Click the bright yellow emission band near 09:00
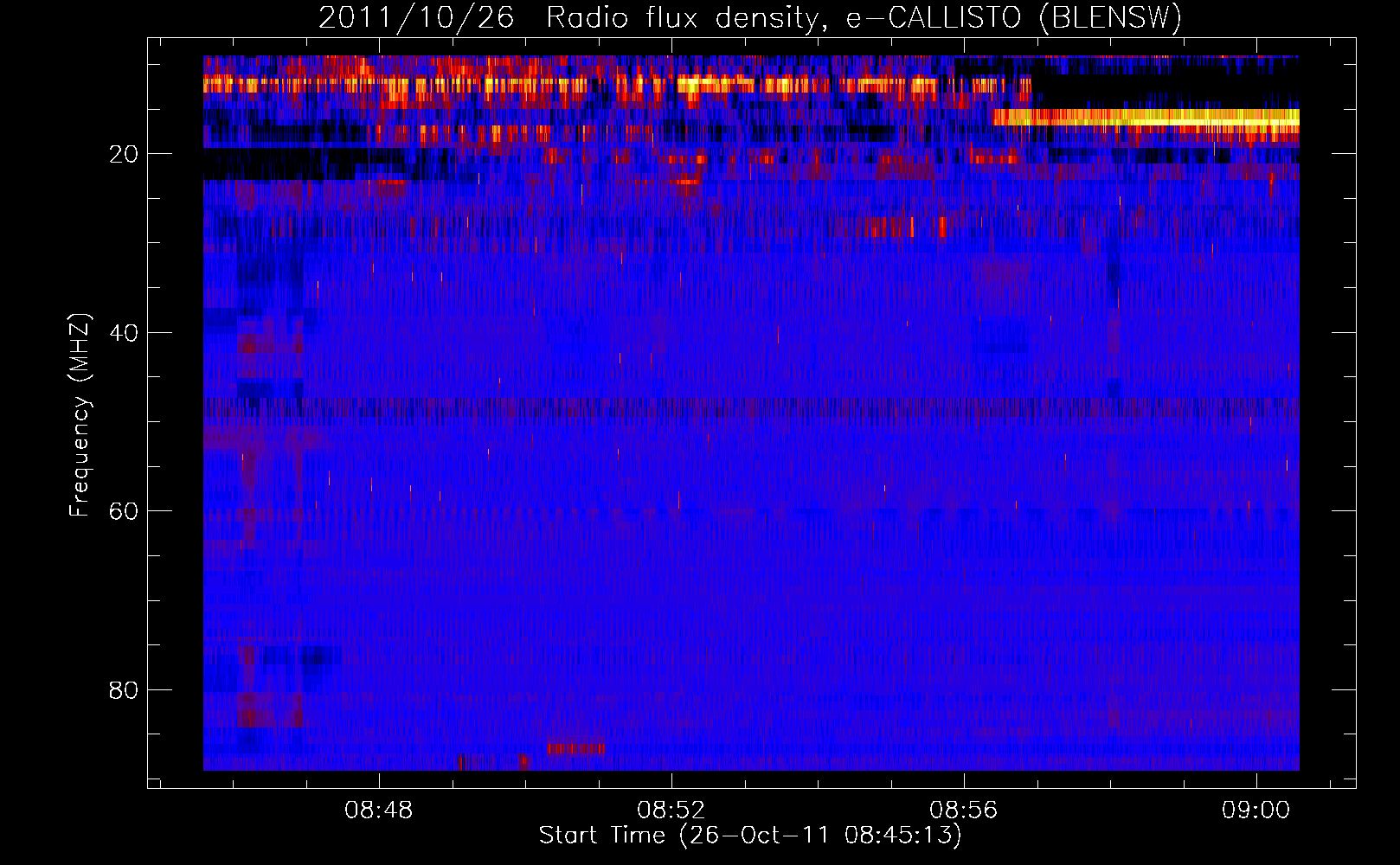The image size is (1400, 865). click(x=1146, y=117)
